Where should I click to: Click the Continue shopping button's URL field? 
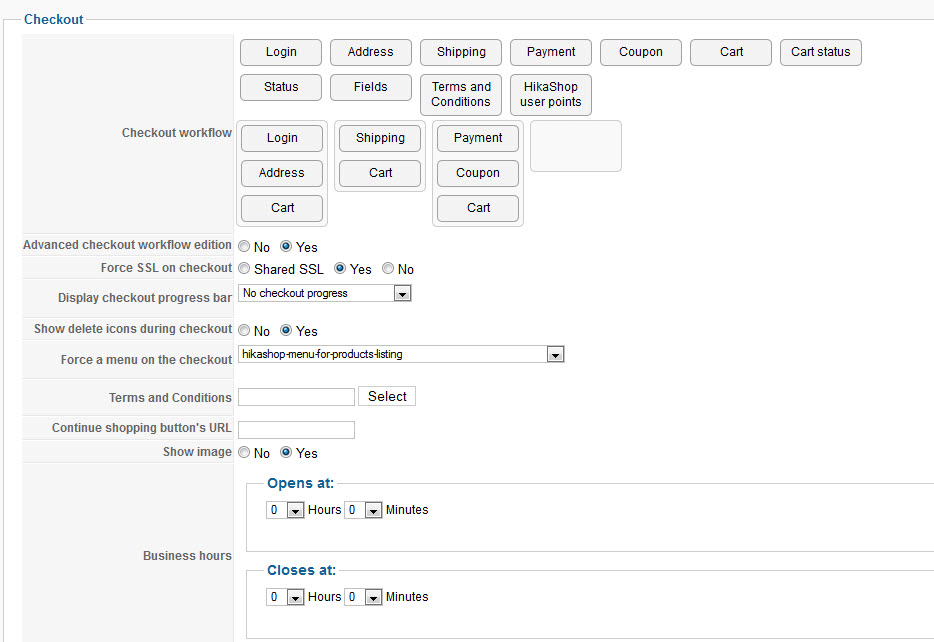click(x=296, y=429)
